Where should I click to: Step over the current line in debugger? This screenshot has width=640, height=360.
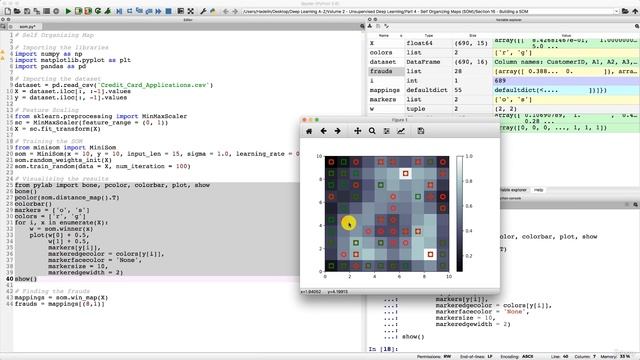pos(129,11)
